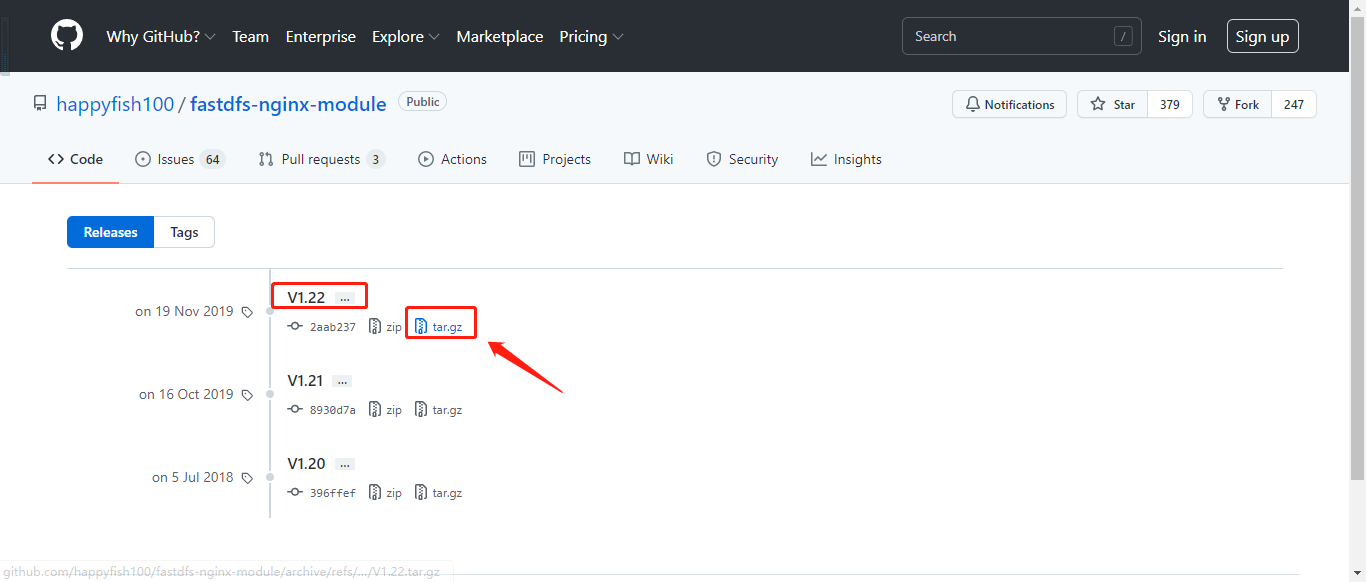
Task: Click the zip file icon for V1.22
Action: click(x=375, y=327)
